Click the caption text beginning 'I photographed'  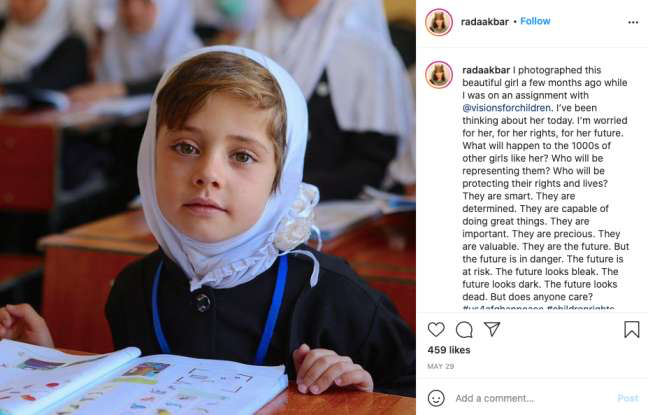click(546, 183)
